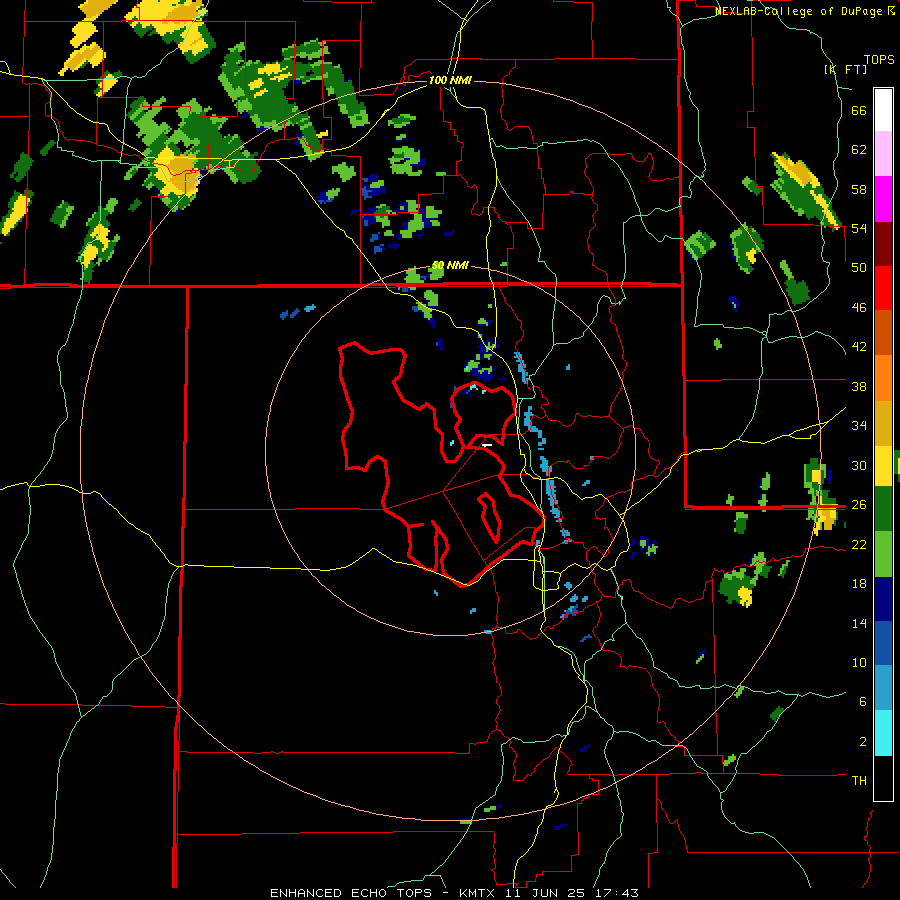900x900 pixels.
Task: Click the 46 scale label
Action: pos(859,308)
